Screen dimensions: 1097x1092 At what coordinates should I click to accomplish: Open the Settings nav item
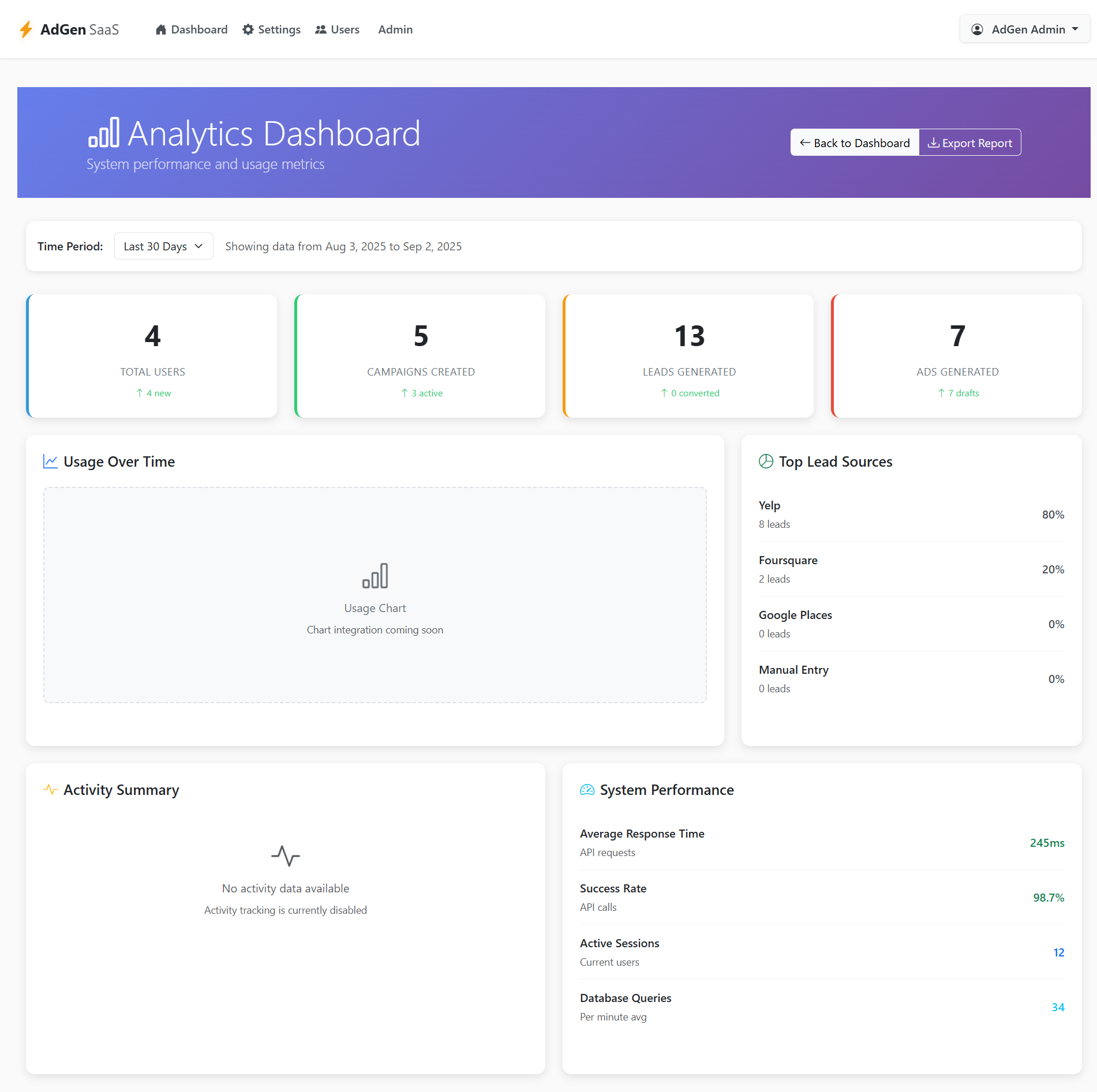coord(271,29)
